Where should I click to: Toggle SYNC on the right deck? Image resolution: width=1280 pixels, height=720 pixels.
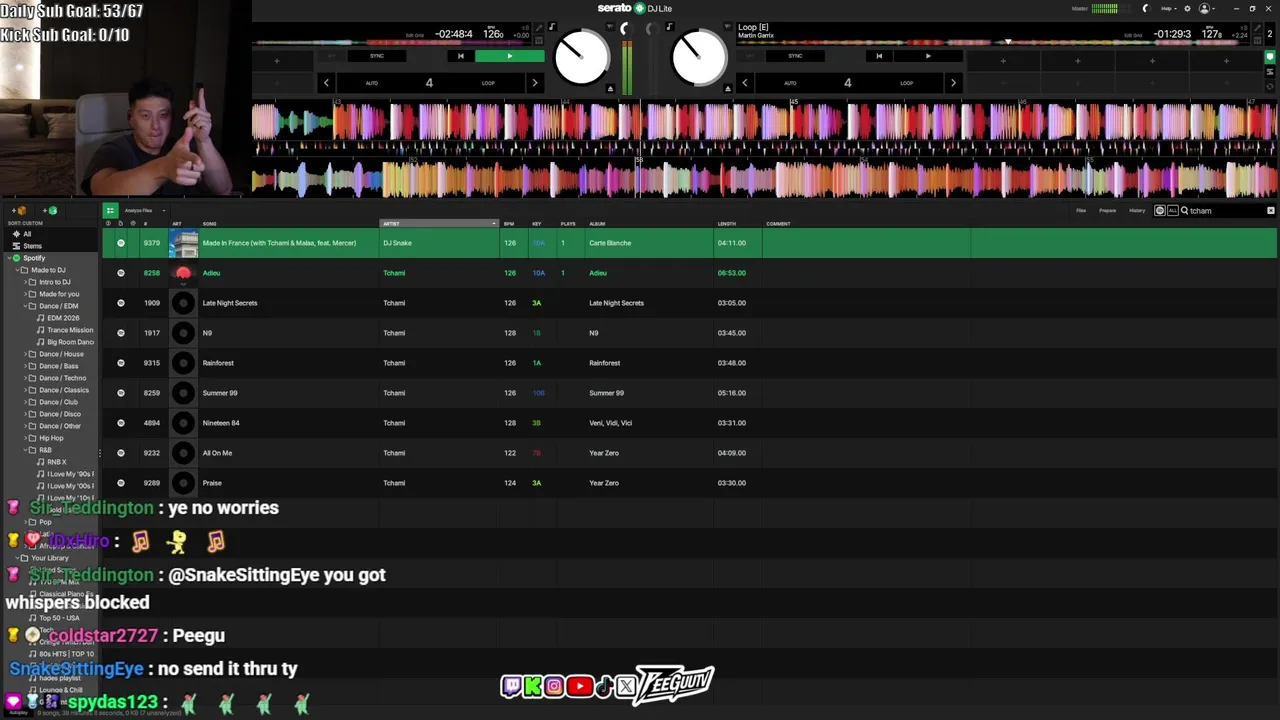pos(795,56)
